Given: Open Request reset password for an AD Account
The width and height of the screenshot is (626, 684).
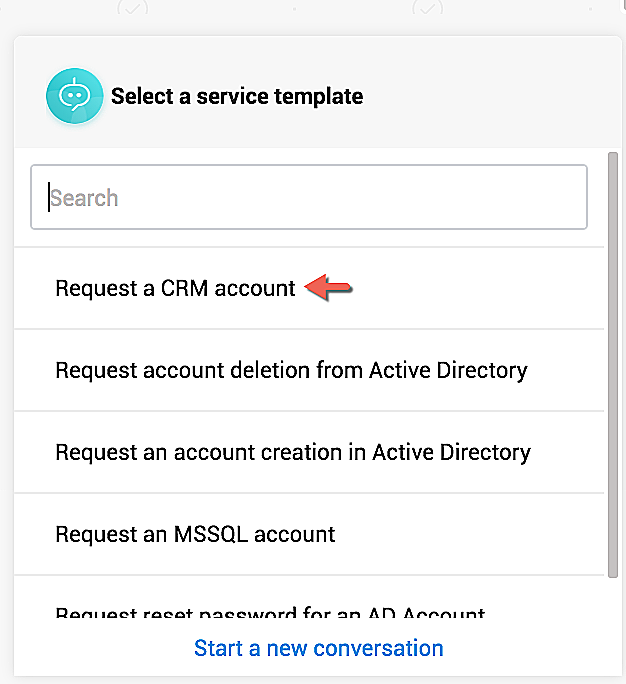Looking at the screenshot, I should click(x=270, y=612).
